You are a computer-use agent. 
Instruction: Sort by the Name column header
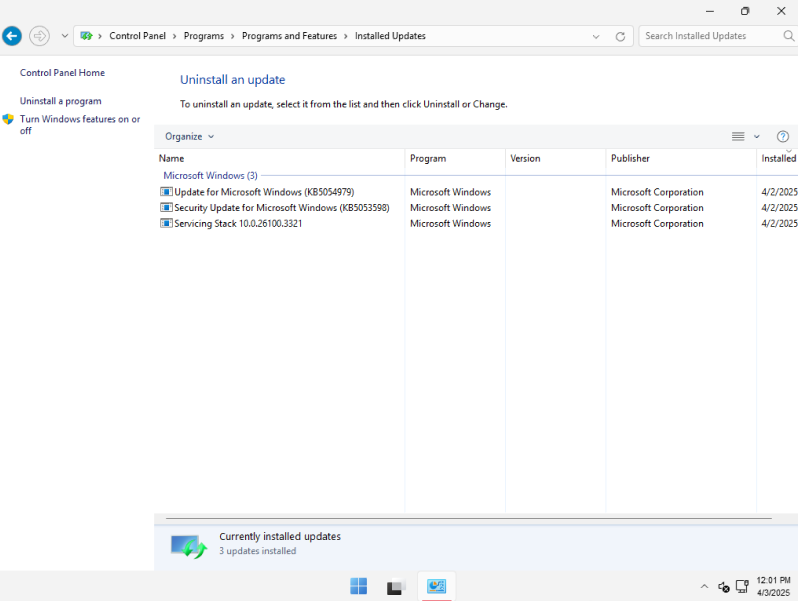click(x=279, y=158)
